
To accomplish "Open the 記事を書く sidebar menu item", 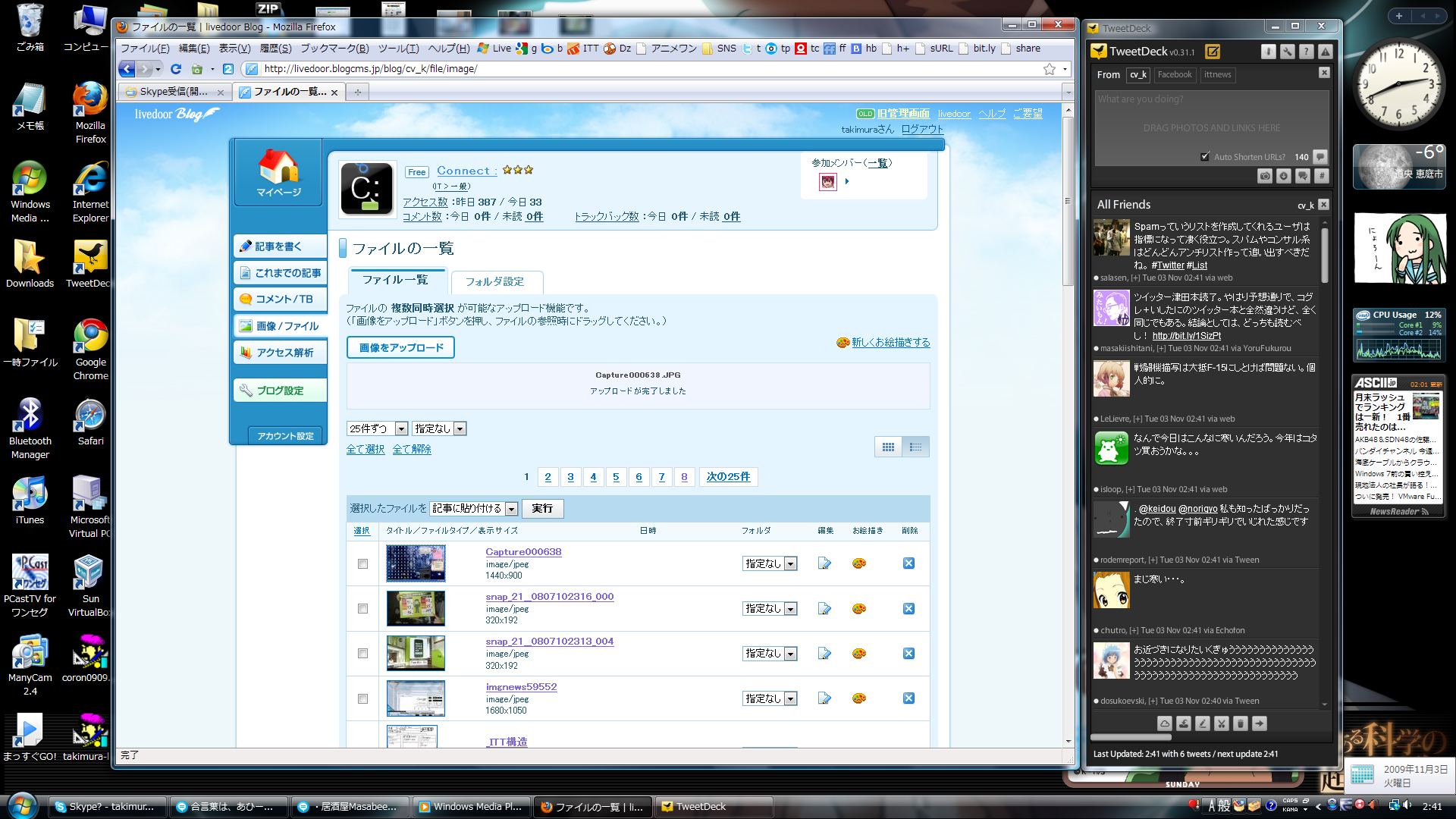I will pyautogui.click(x=279, y=246).
